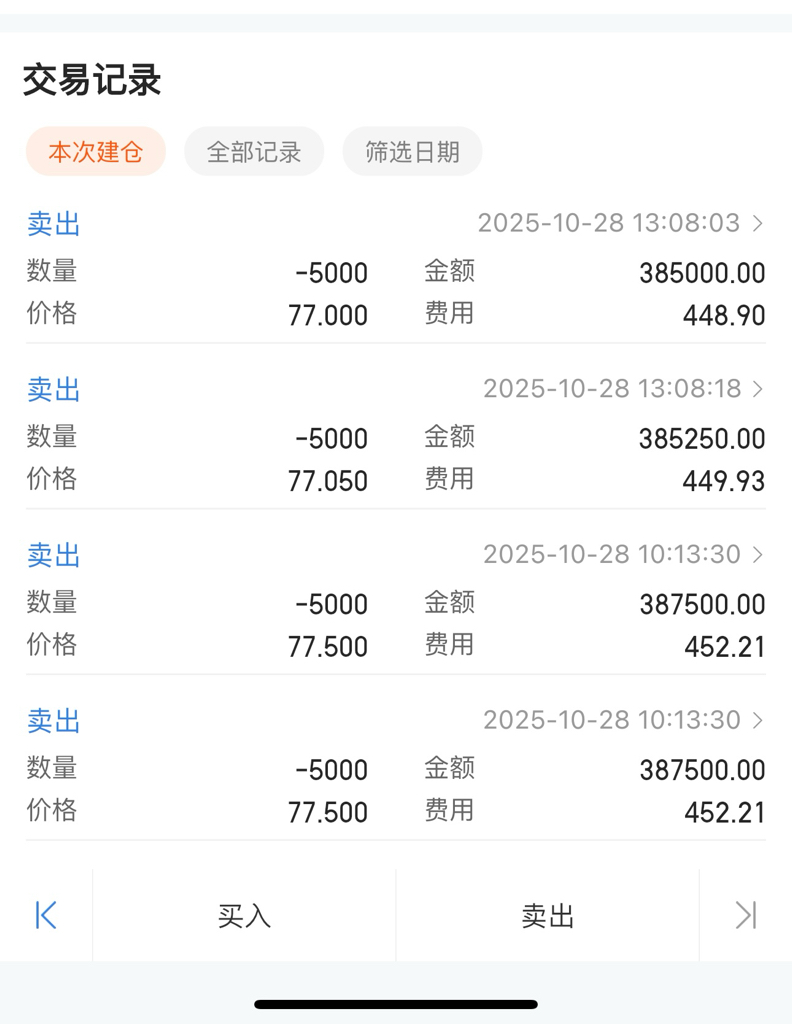The width and height of the screenshot is (792, 1024).
Task: Tap the 买入 button
Action: 244,916
